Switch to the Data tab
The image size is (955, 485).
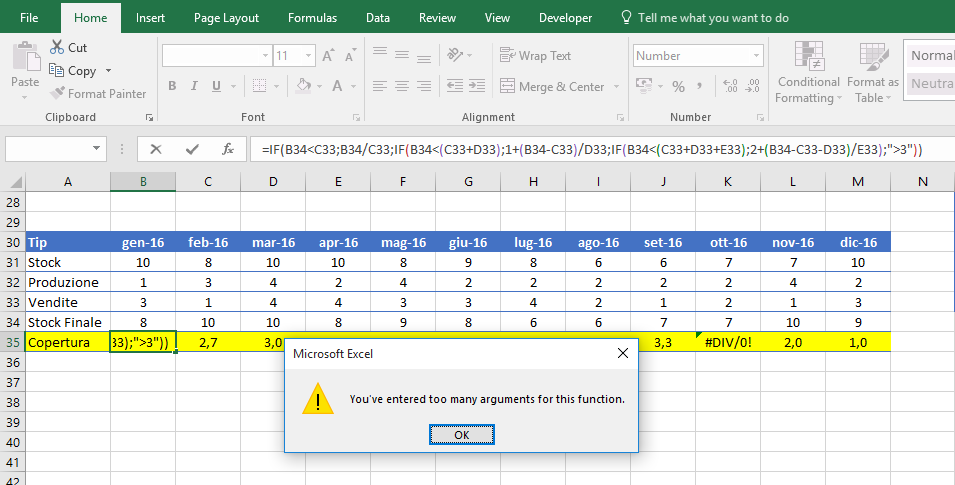pos(378,18)
